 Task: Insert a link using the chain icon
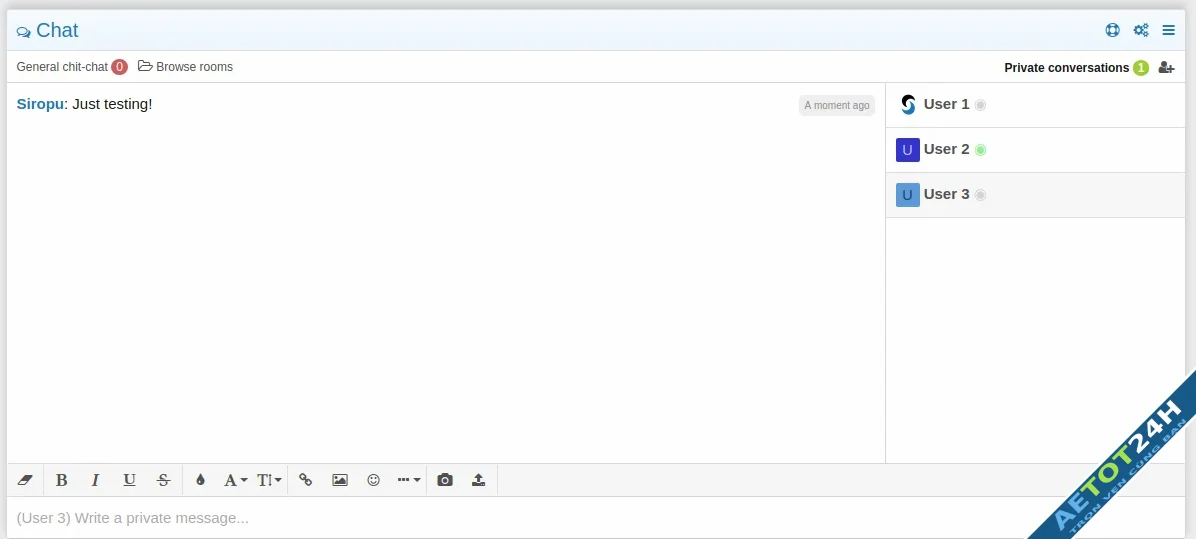point(306,480)
